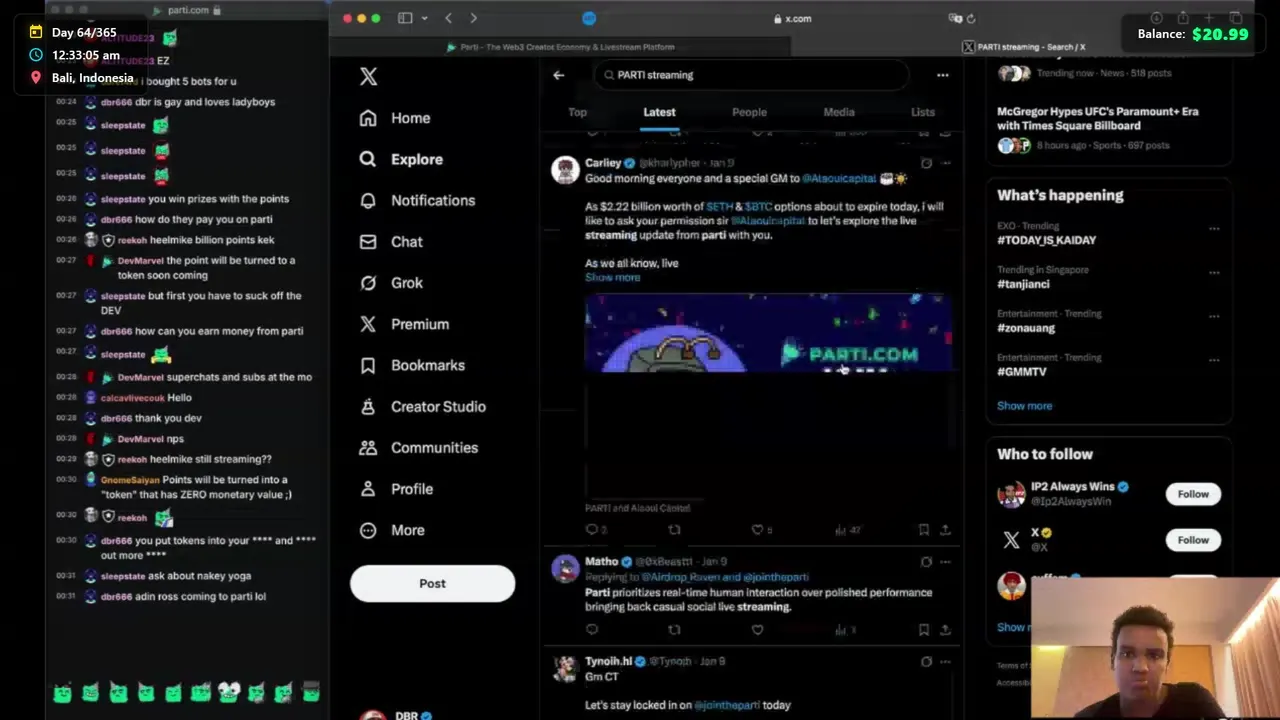1280x720 pixels.
Task: Click the Safari sidebar toggle button
Action: click(405, 18)
